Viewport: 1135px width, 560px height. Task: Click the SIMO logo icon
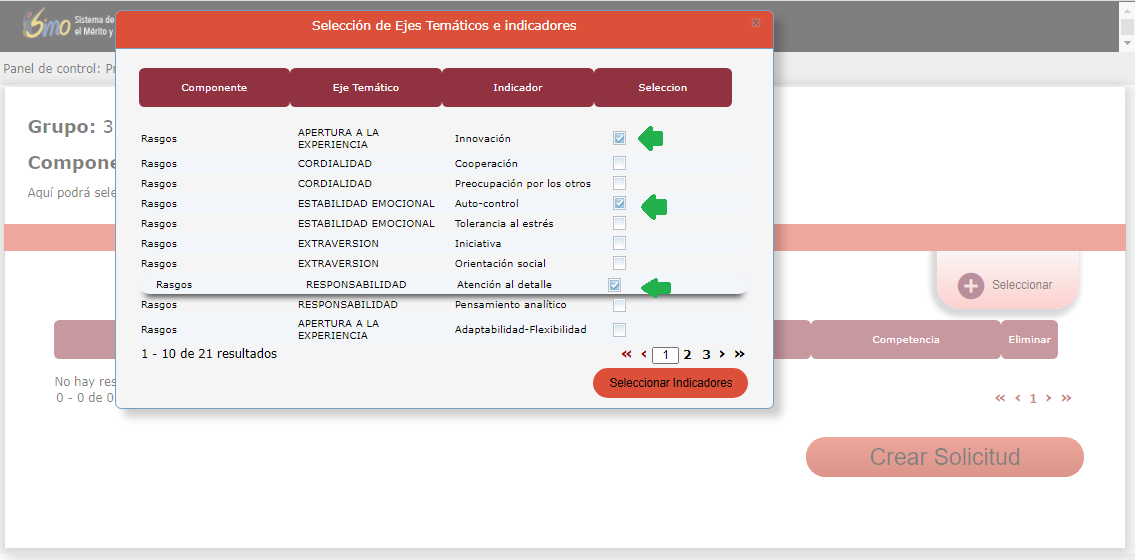coord(46,24)
